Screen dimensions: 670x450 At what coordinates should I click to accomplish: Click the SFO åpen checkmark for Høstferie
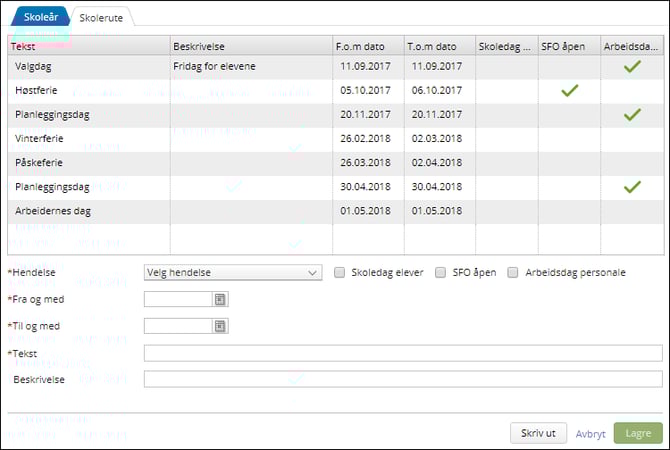coord(569,91)
